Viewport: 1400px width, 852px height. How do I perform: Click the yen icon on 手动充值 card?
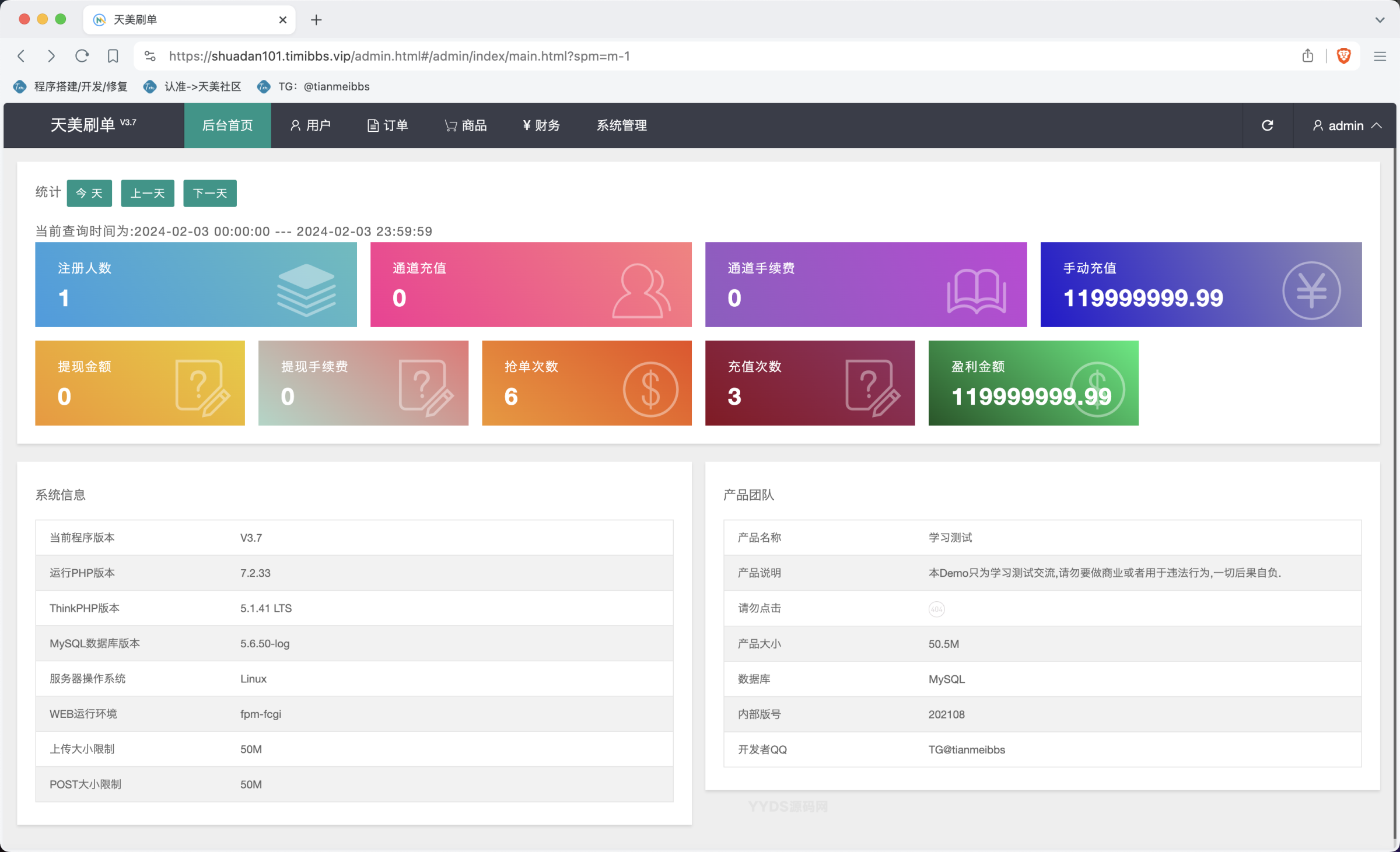point(1311,290)
